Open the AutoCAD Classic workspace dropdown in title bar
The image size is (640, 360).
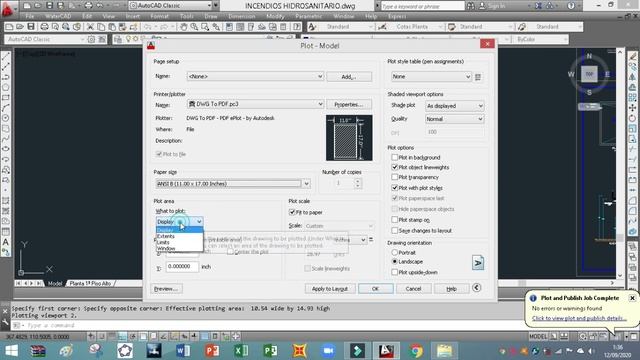[x=209, y=6]
